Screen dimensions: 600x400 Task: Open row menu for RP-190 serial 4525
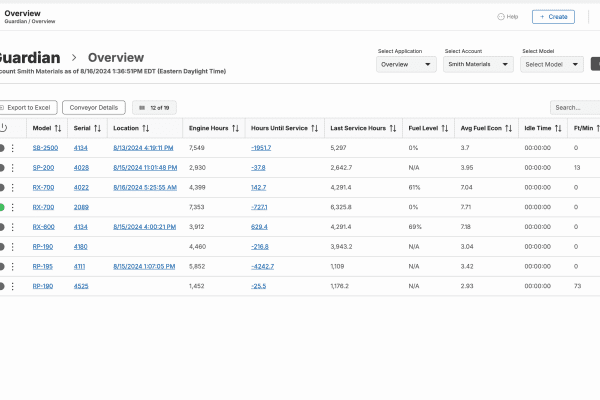pyautogui.click(x=13, y=286)
